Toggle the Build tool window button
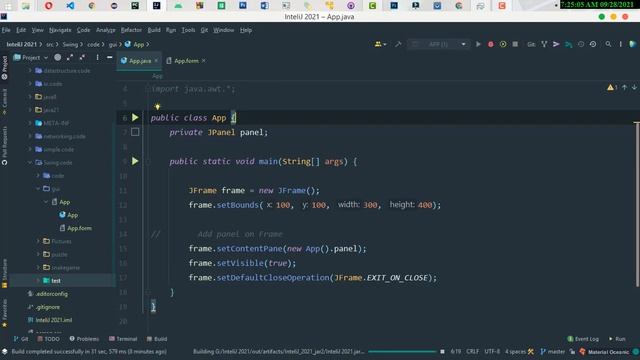Viewport: 640px width, 360px height. [x=157, y=339]
